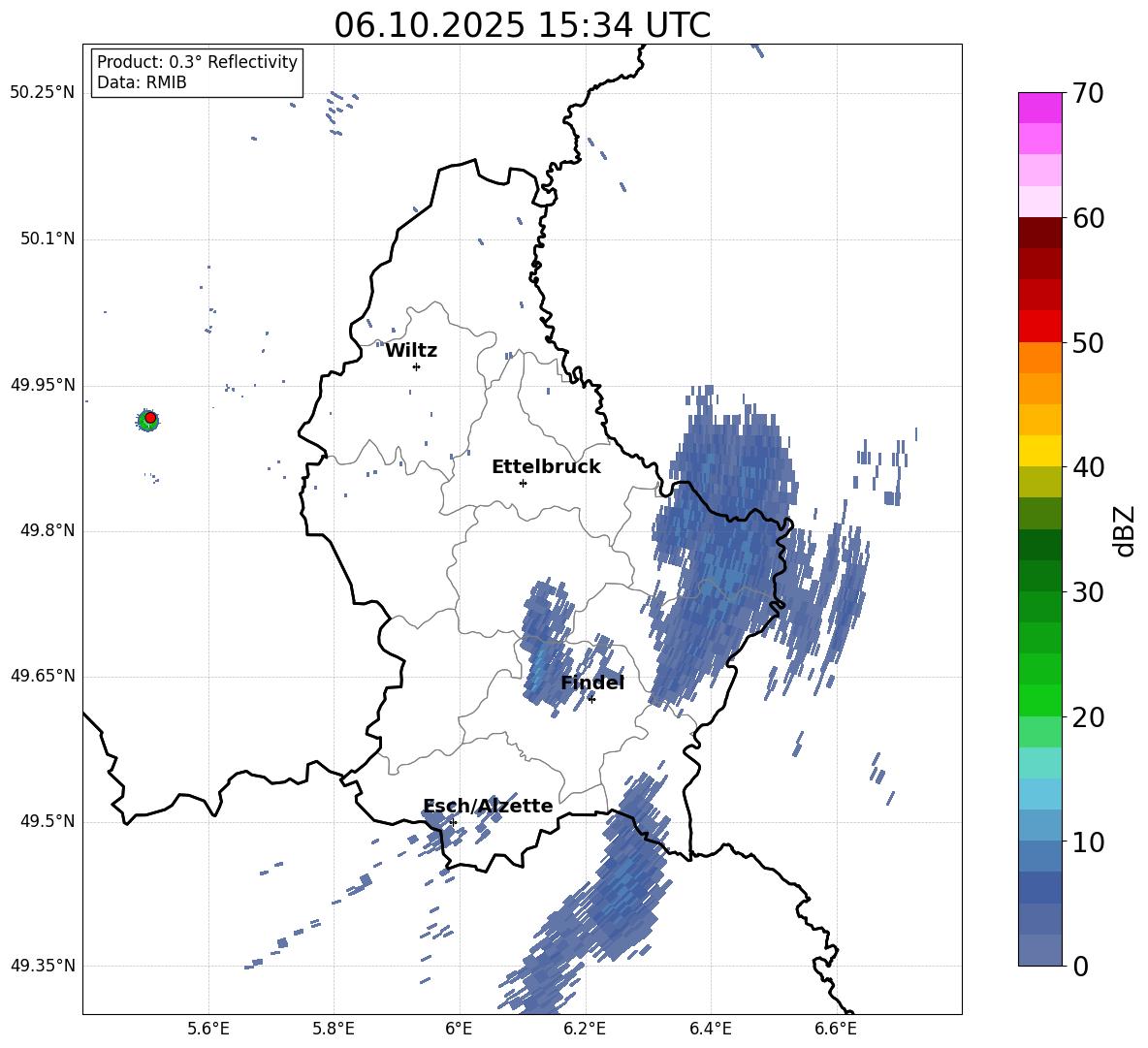
Task: Click the 5.6°E longitude label
Action: point(208,1029)
